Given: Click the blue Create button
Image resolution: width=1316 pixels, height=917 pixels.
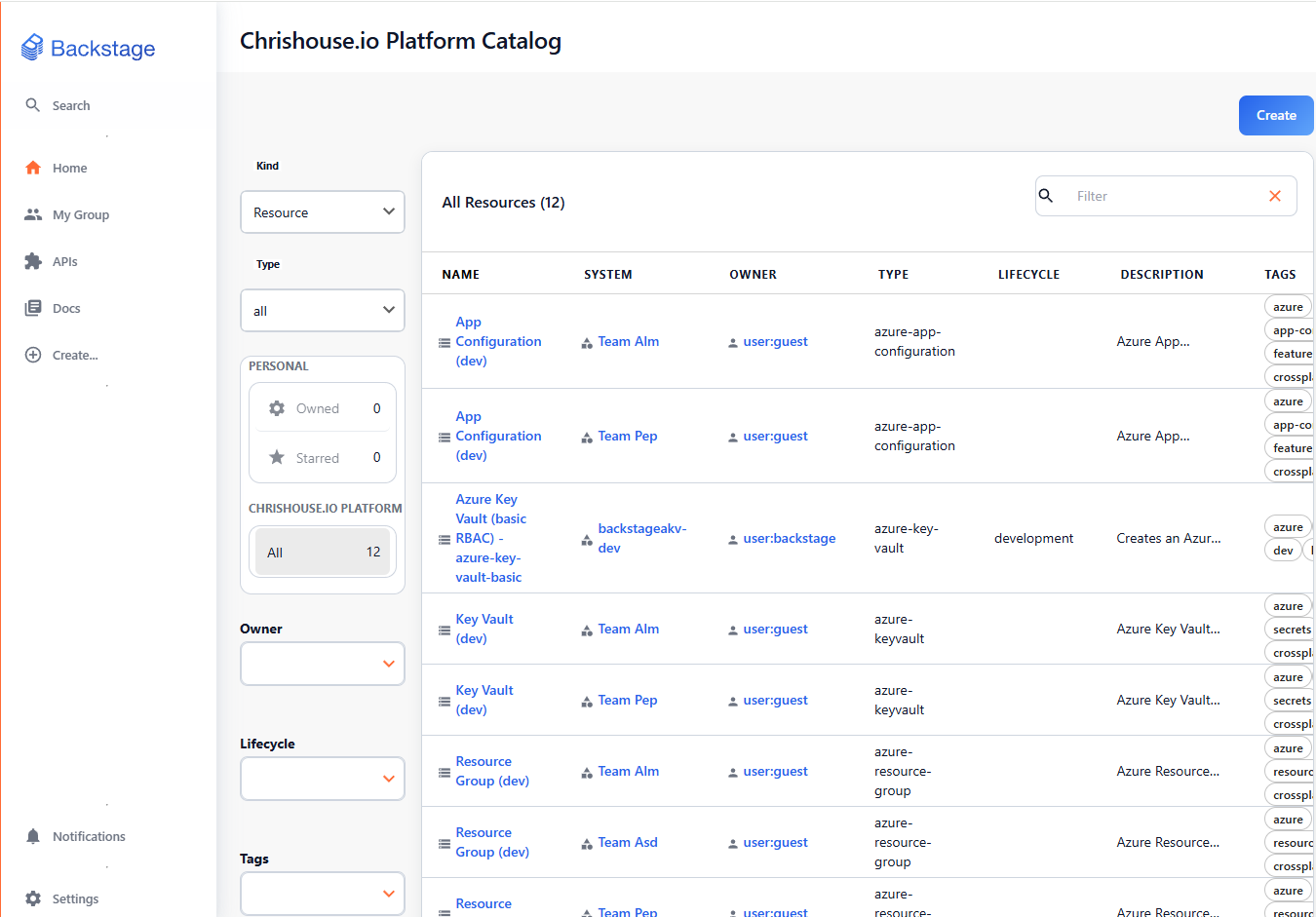Looking at the screenshot, I should click(1275, 115).
